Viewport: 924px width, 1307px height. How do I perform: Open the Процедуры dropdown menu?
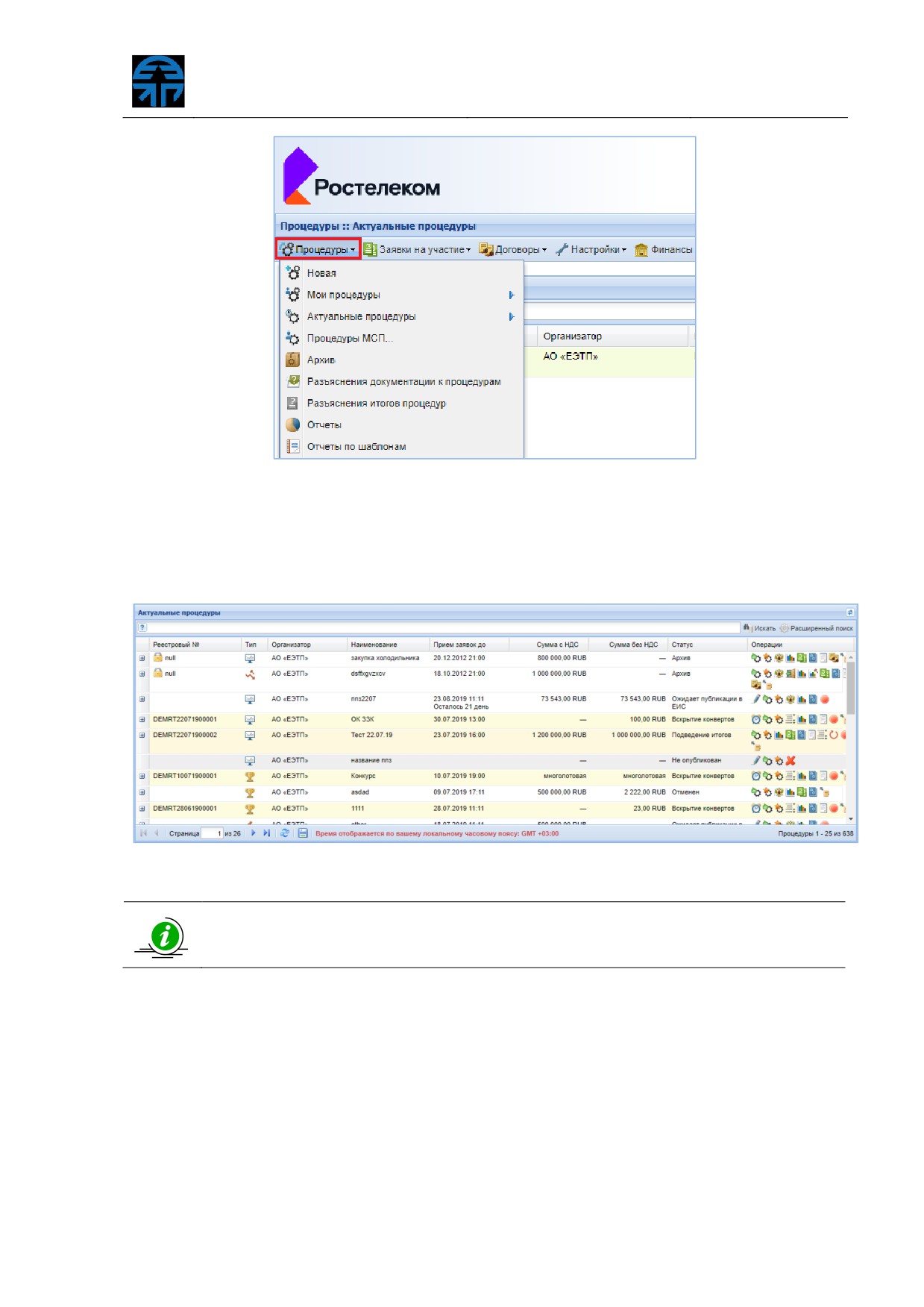click(318, 249)
